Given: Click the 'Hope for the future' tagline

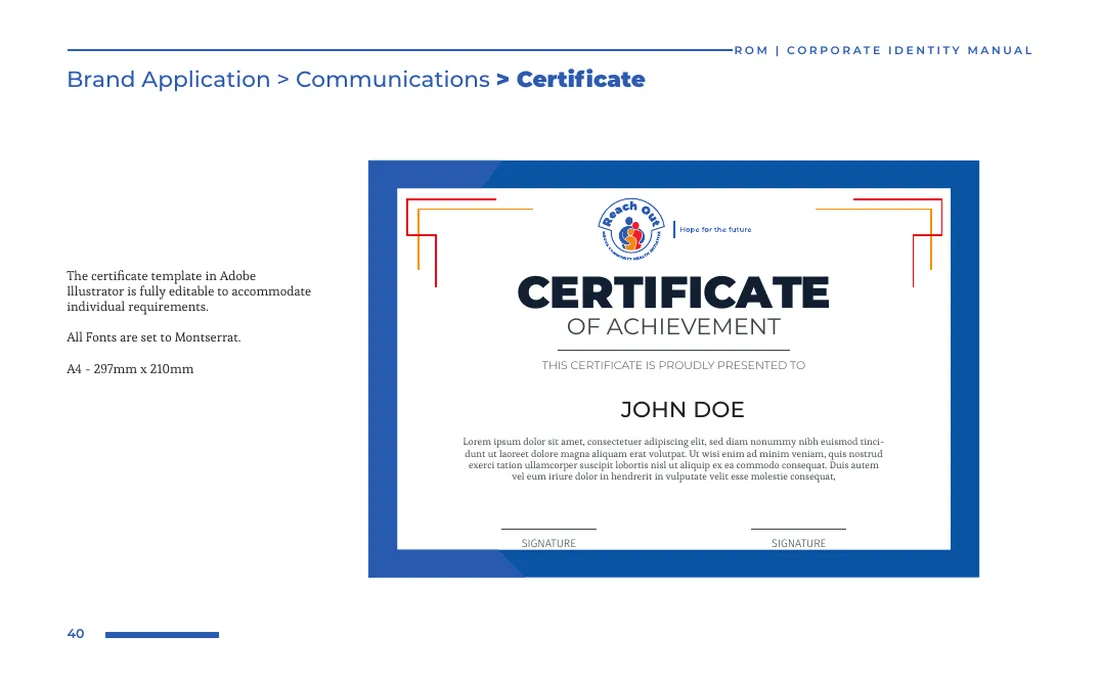Looking at the screenshot, I should pos(715,229).
